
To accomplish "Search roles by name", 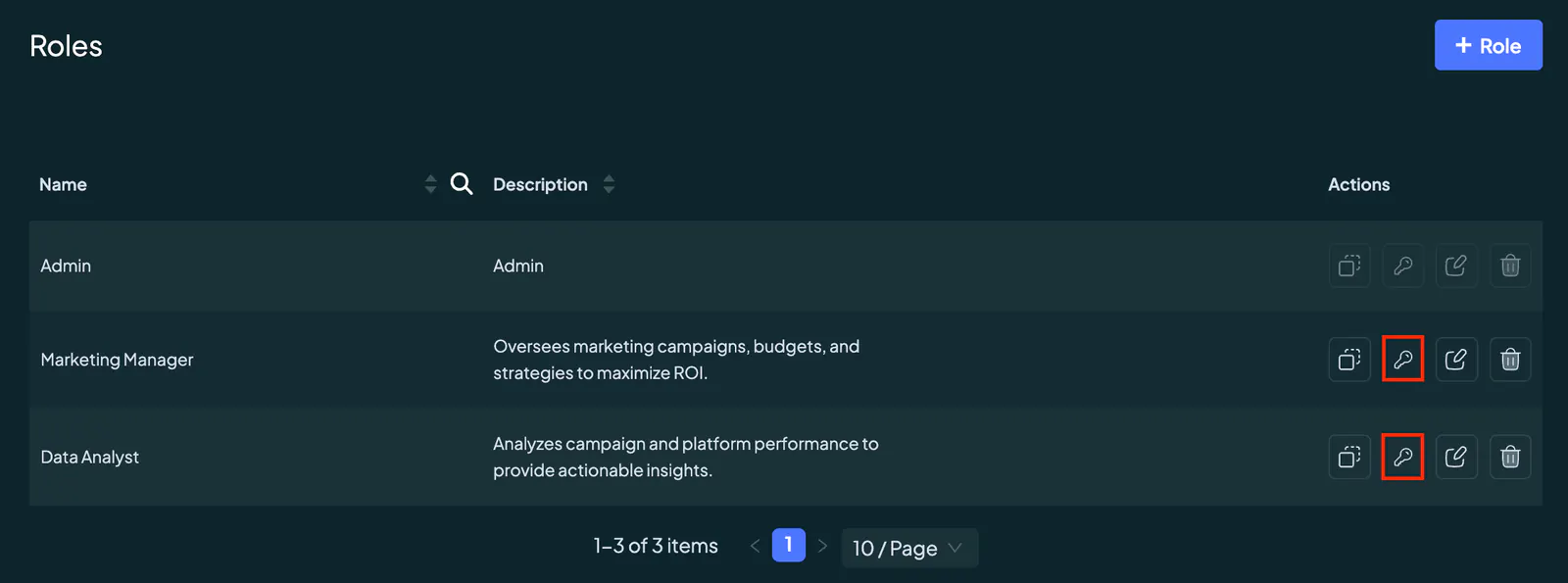I will coord(462,184).
